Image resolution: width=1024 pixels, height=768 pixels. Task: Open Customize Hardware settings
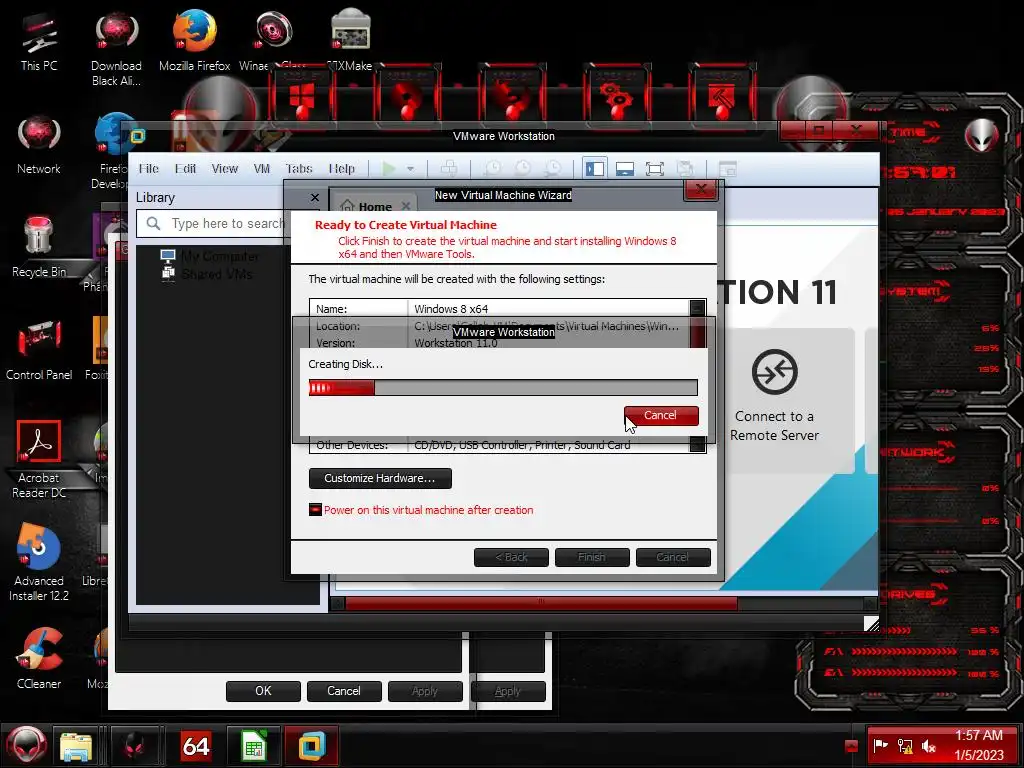coord(379,478)
